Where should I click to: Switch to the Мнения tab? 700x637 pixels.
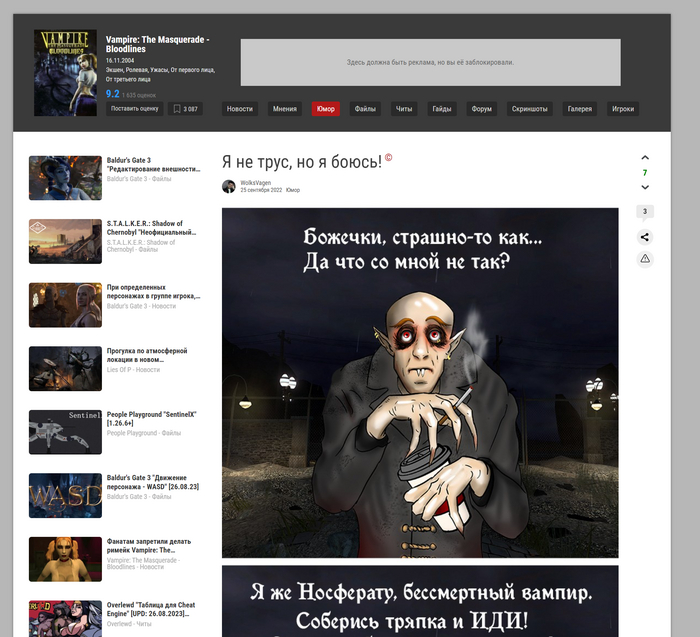point(285,109)
